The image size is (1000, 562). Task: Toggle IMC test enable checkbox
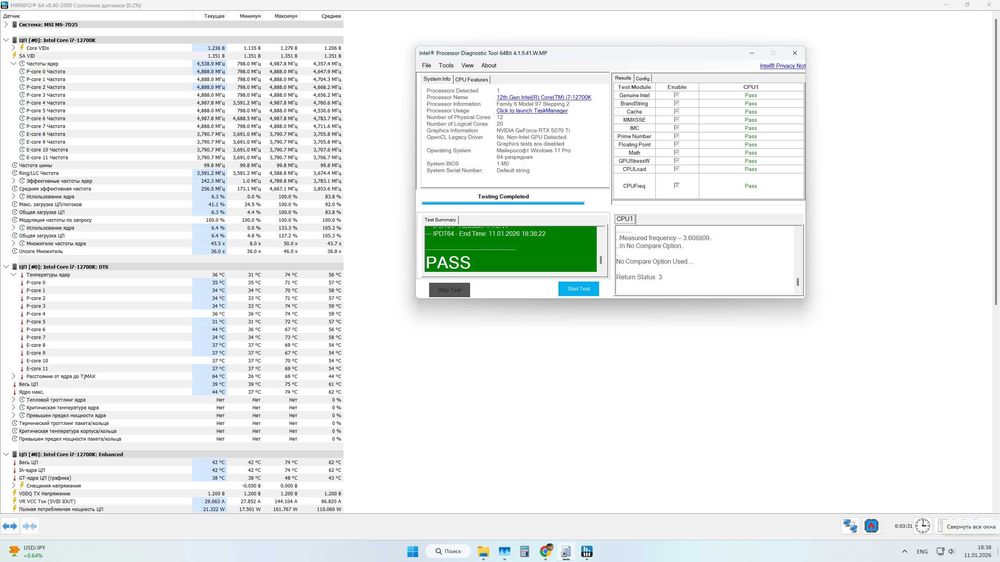(676, 128)
